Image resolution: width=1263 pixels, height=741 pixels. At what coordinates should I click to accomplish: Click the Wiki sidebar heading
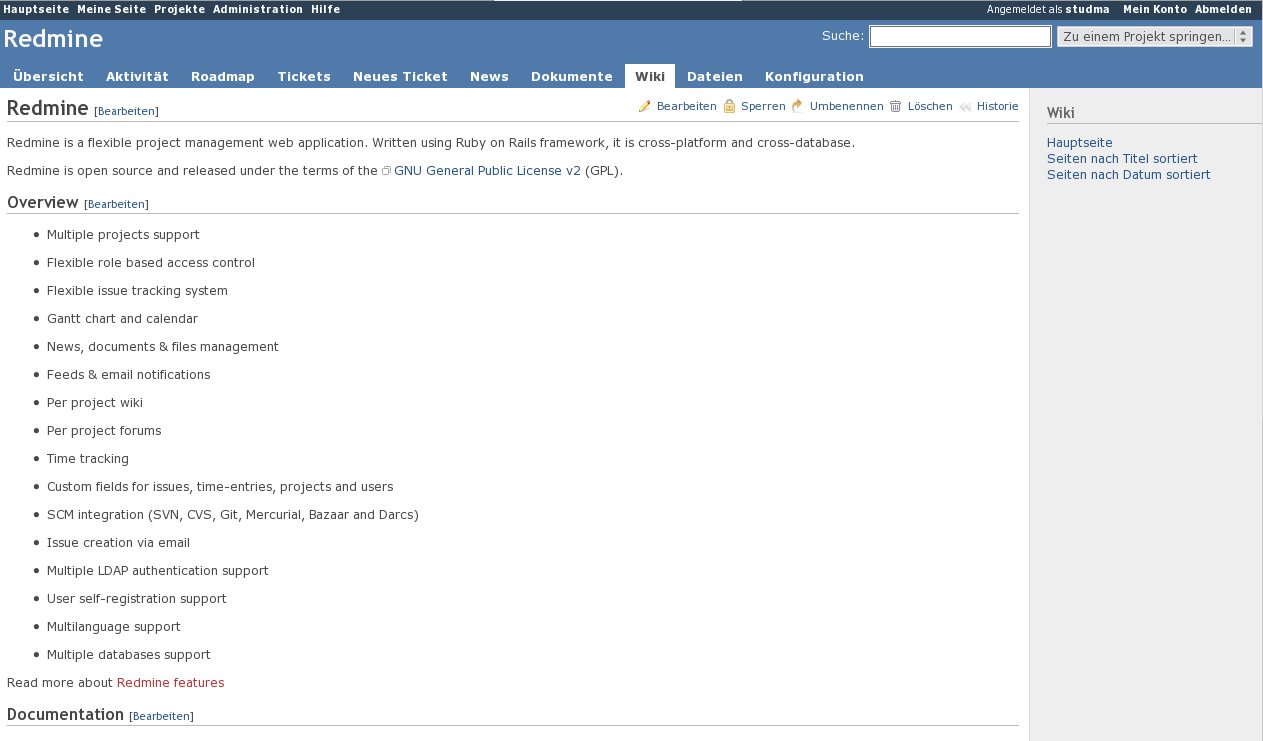click(1060, 113)
